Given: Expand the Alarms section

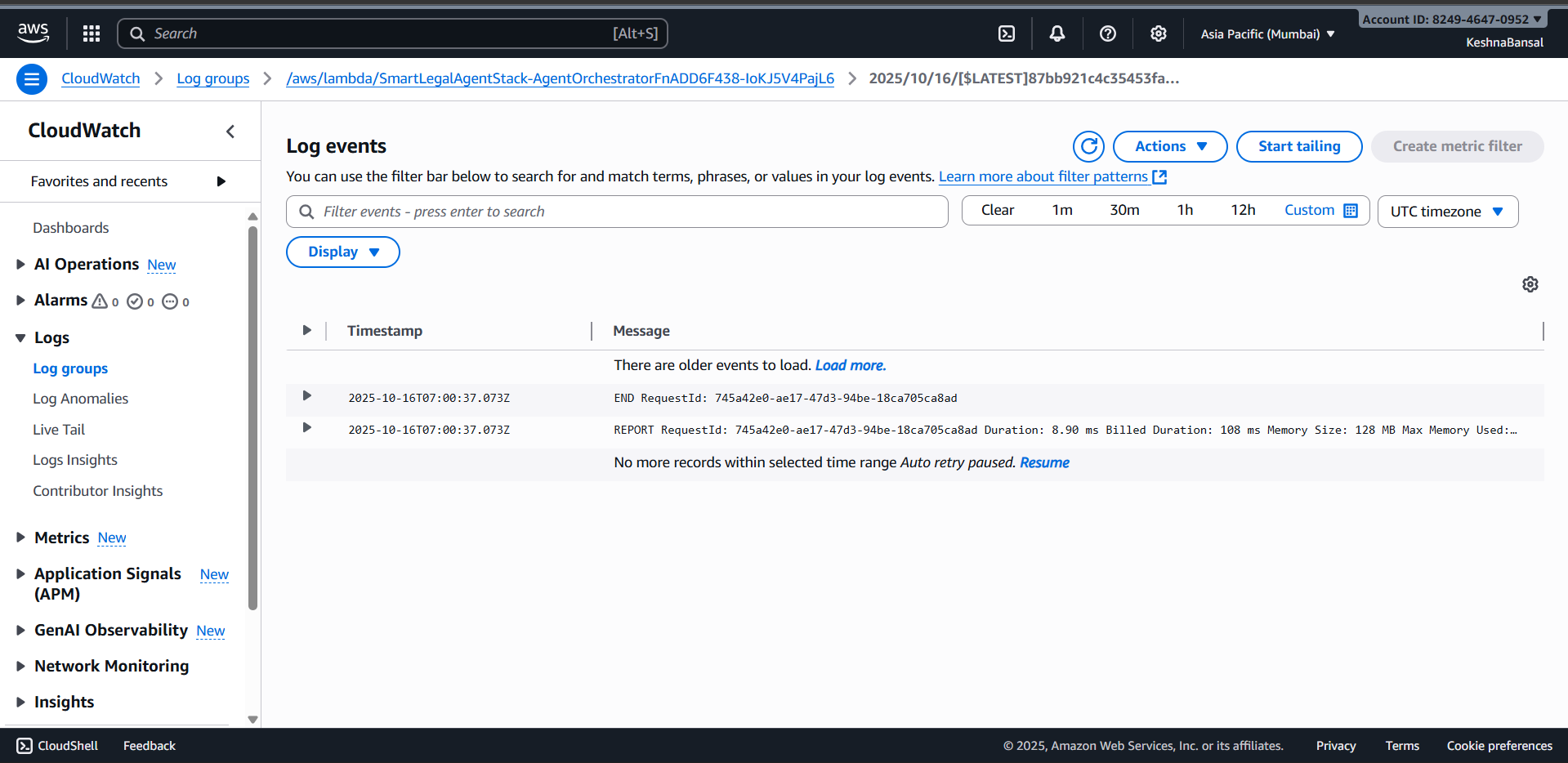Looking at the screenshot, I should coord(20,300).
